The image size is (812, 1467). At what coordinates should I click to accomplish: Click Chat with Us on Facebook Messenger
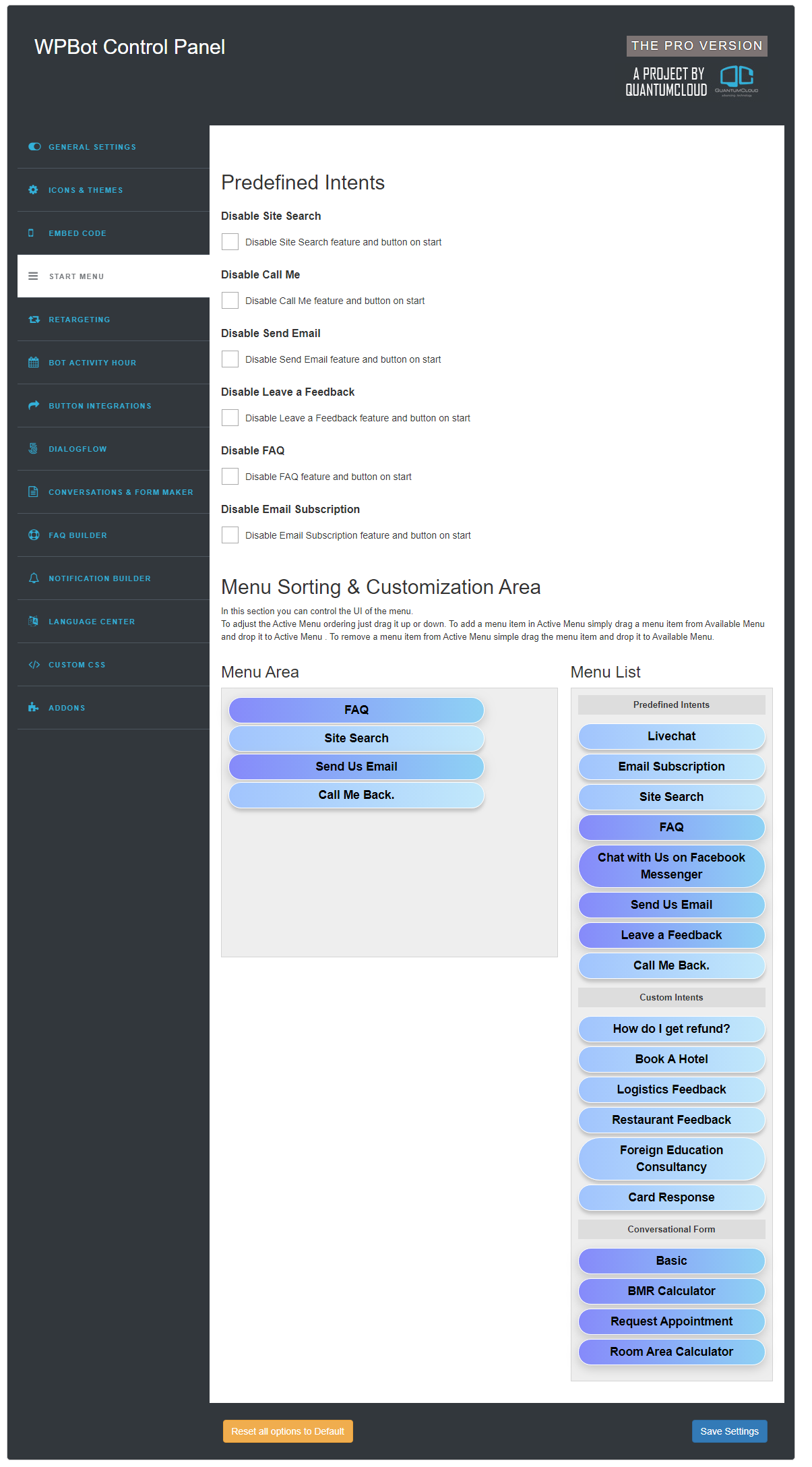pos(671,866)
